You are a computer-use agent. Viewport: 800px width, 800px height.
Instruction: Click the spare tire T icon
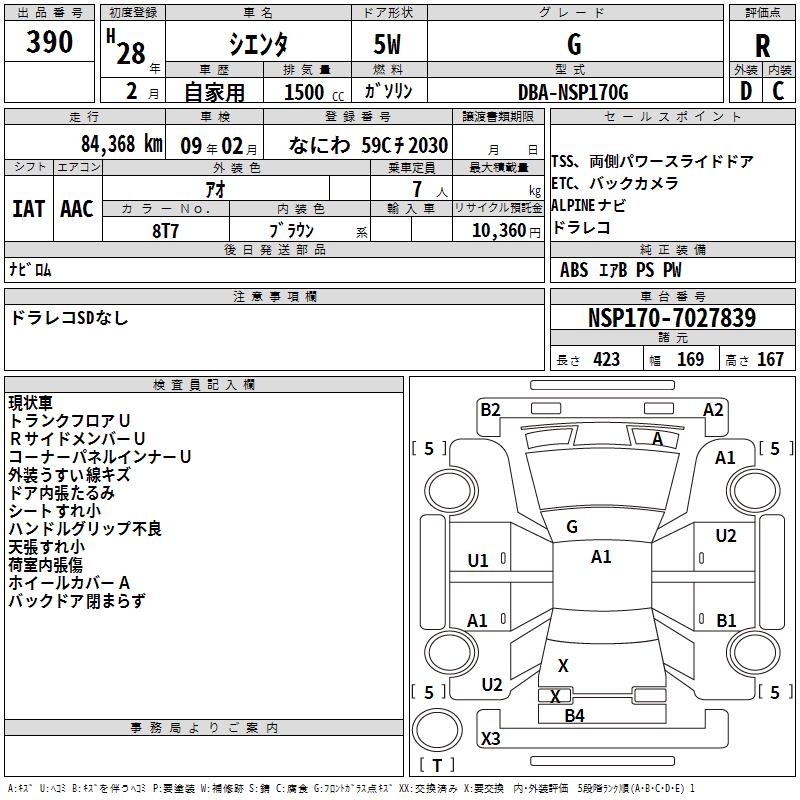[x=437, y=730]
